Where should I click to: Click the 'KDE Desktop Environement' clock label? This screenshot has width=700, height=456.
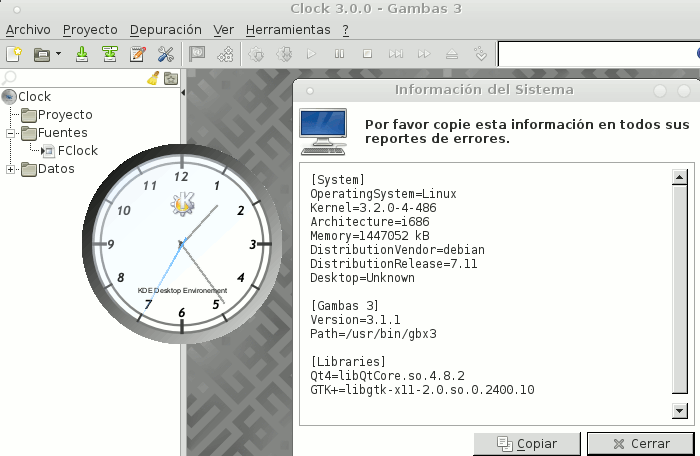click(x=182, y=291)
